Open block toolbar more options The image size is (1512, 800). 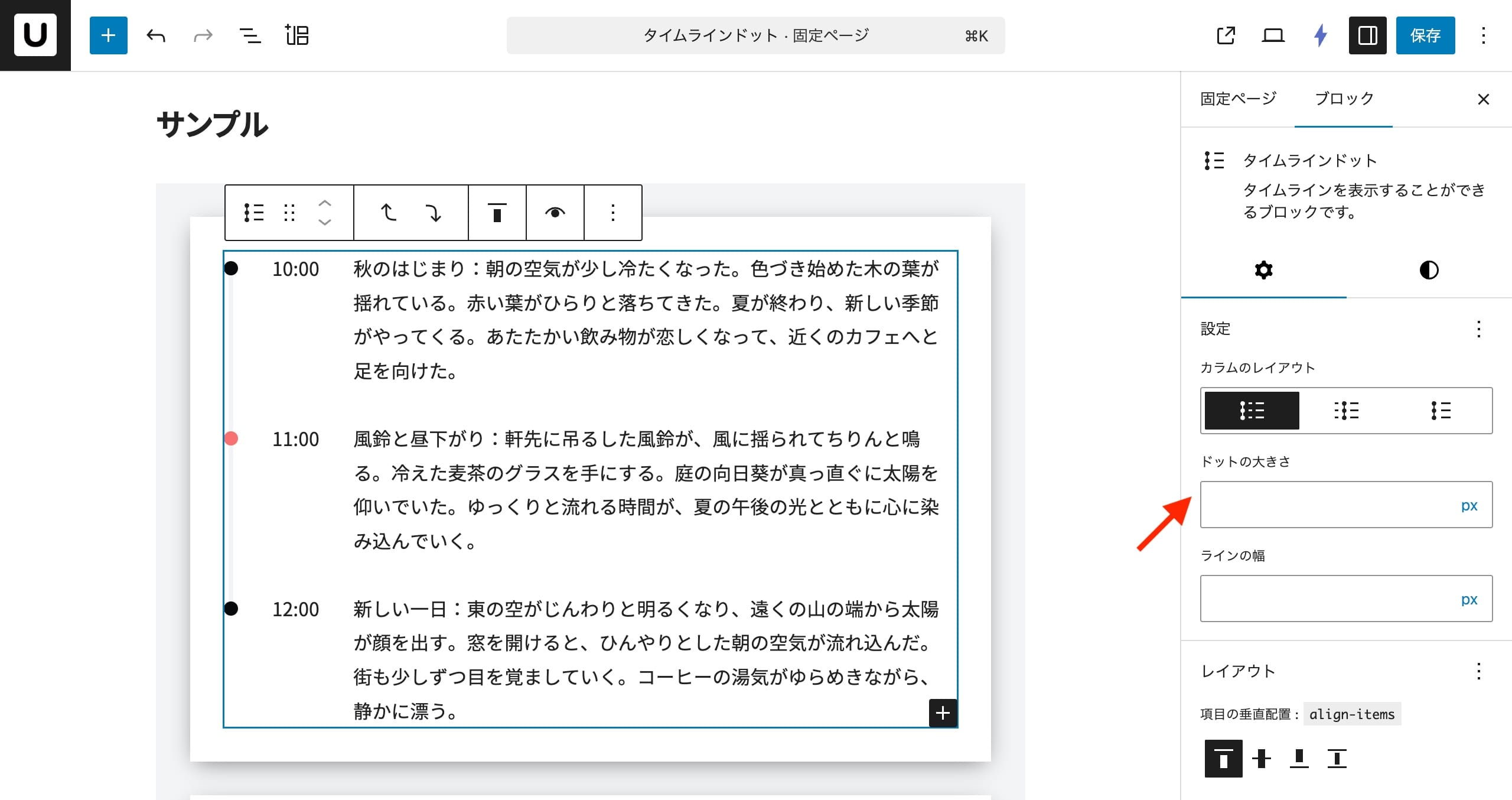click(x=613, y=213)
